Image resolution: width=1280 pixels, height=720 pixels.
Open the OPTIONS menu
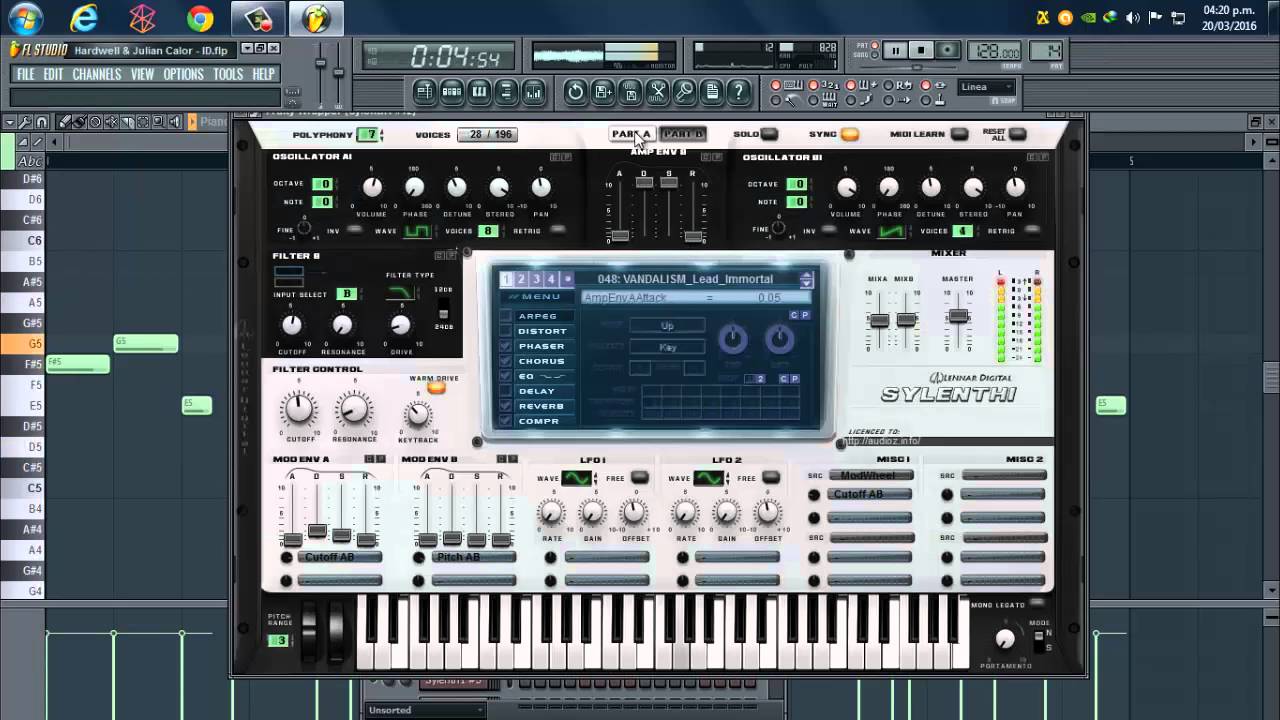[183, 74]
